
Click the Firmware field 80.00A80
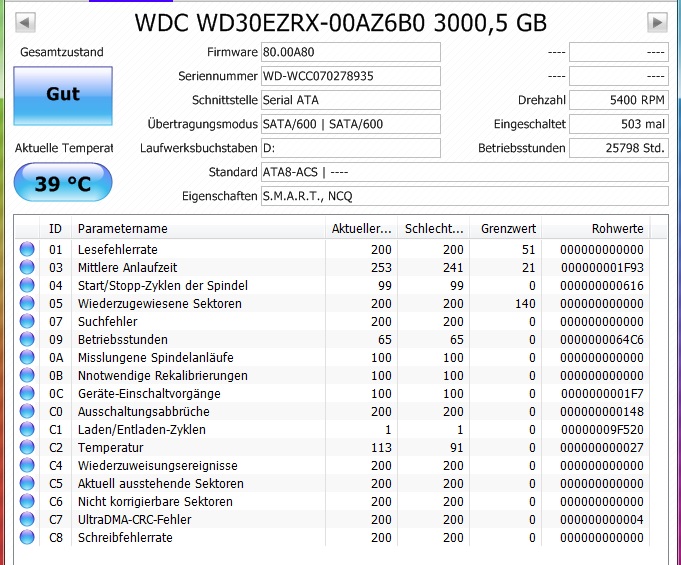tap(351, 52)
